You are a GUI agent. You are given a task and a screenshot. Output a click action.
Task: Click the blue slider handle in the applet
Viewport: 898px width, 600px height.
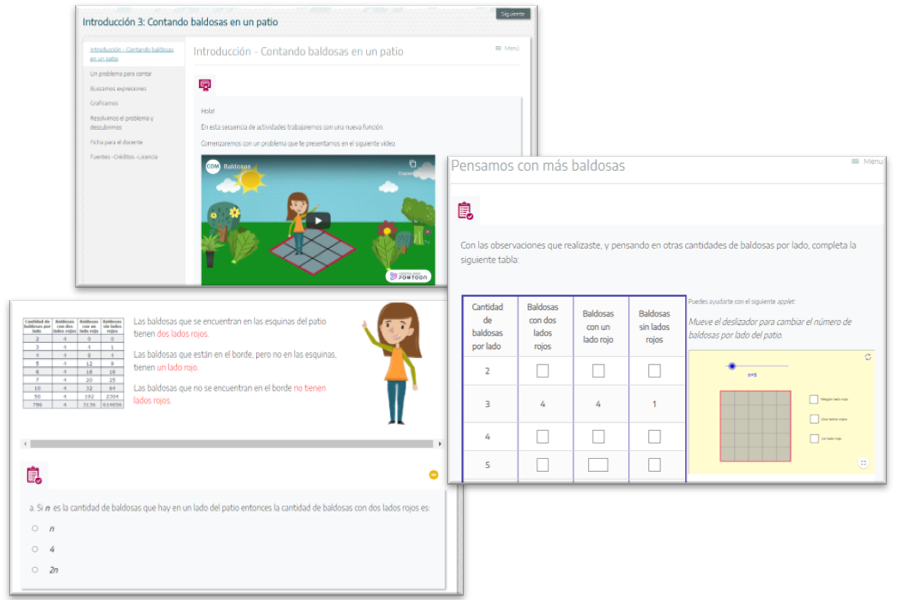point(731,366)
